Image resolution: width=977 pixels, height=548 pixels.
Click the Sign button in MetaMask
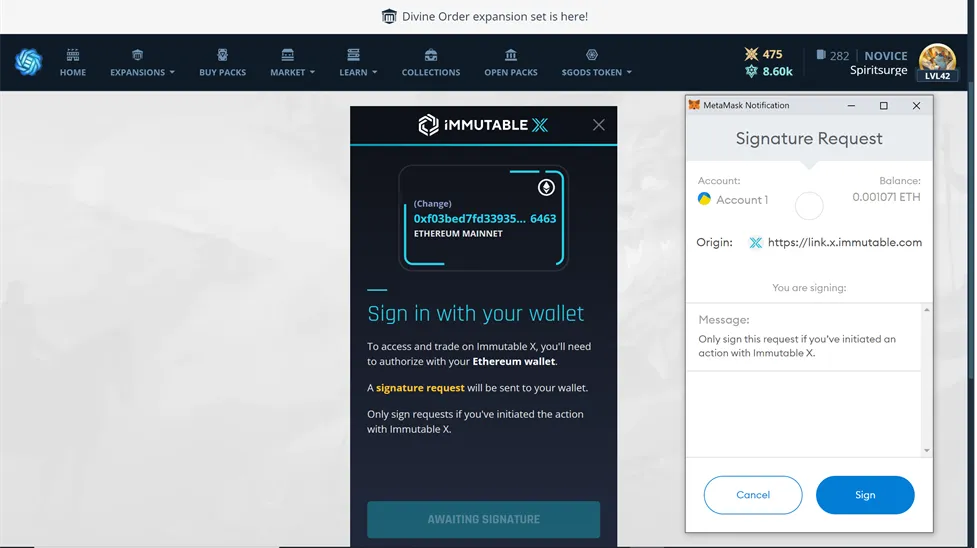(x=865, y=495)
